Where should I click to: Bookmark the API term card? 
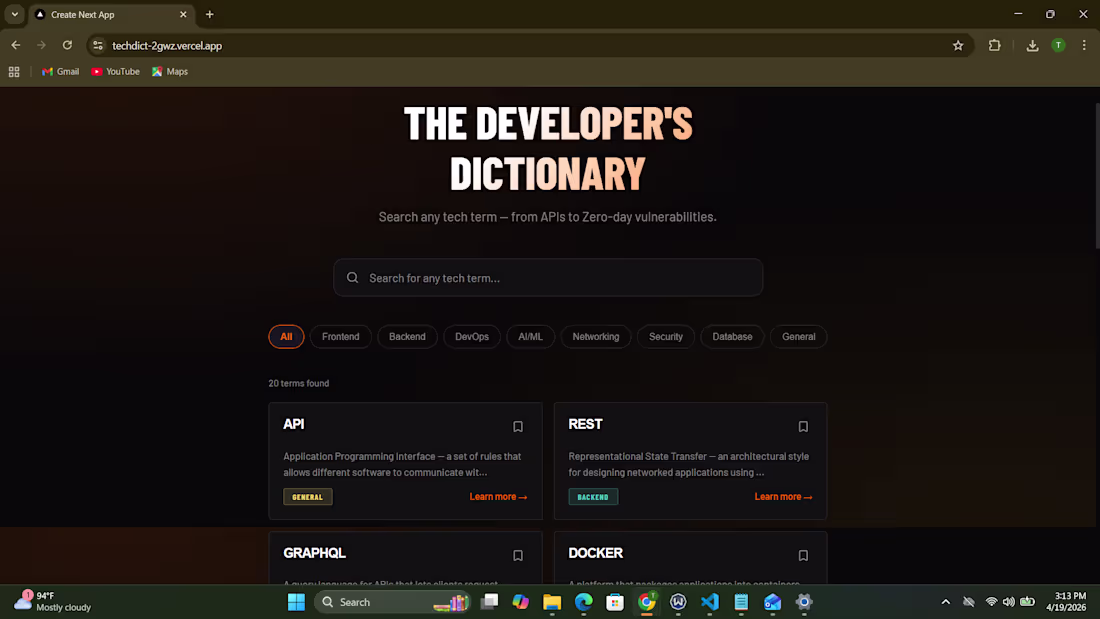click(x=518, y=426)
